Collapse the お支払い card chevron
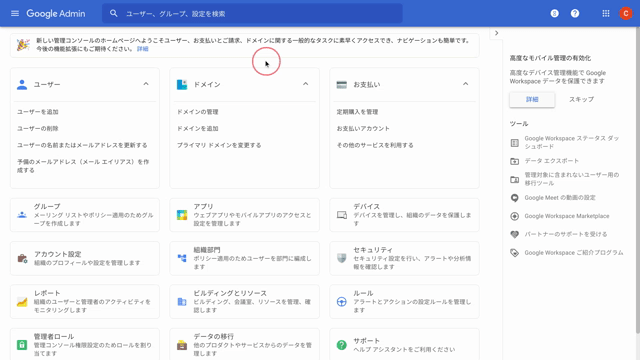 (x=465, y=84)
